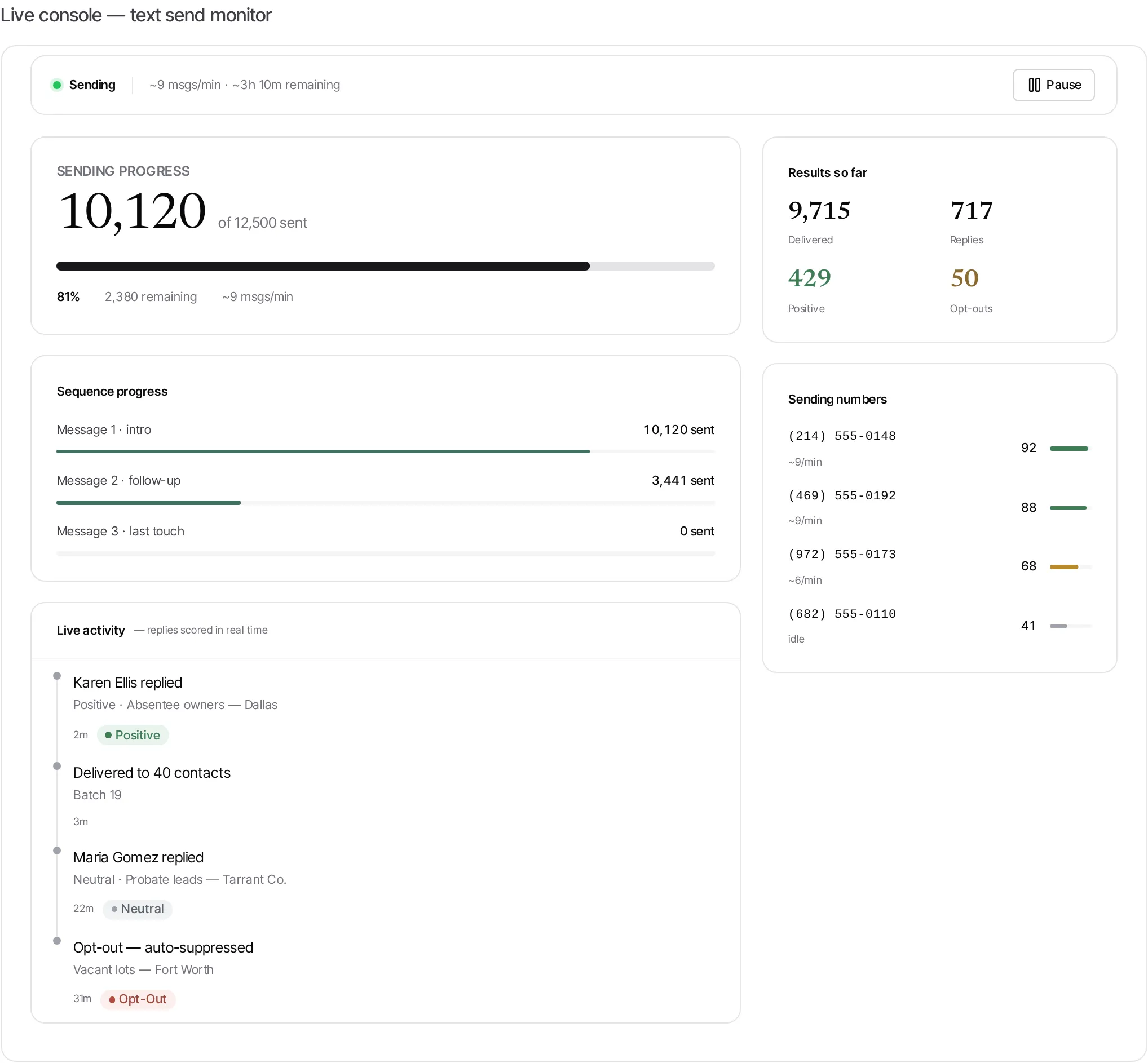This screenshot has height=1063, width=1148.
Task: Click the 717 Replies count
Action: tap(972, 211)
